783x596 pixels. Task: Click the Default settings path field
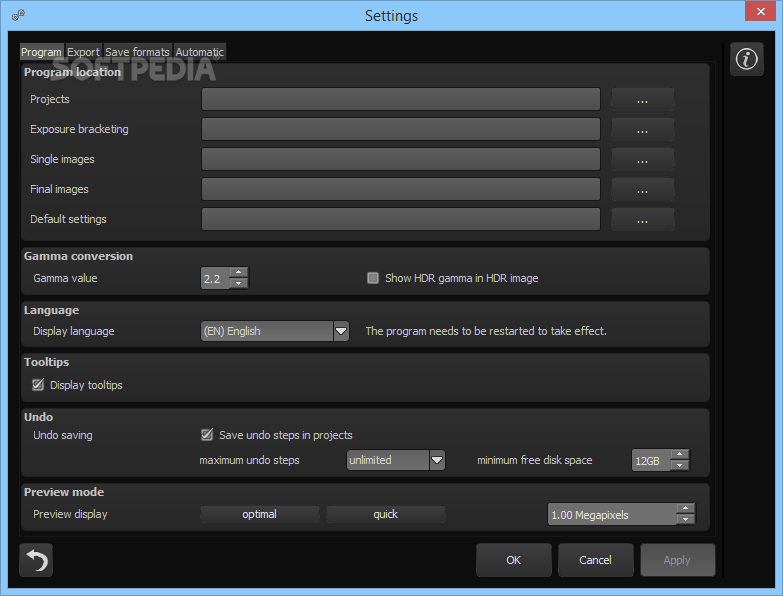(x=400, y=219)
